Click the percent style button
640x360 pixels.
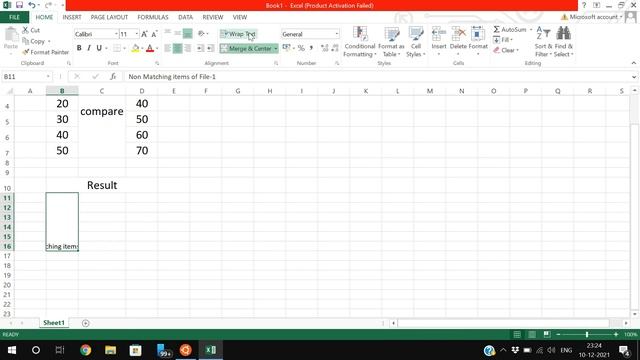(301, 48)
